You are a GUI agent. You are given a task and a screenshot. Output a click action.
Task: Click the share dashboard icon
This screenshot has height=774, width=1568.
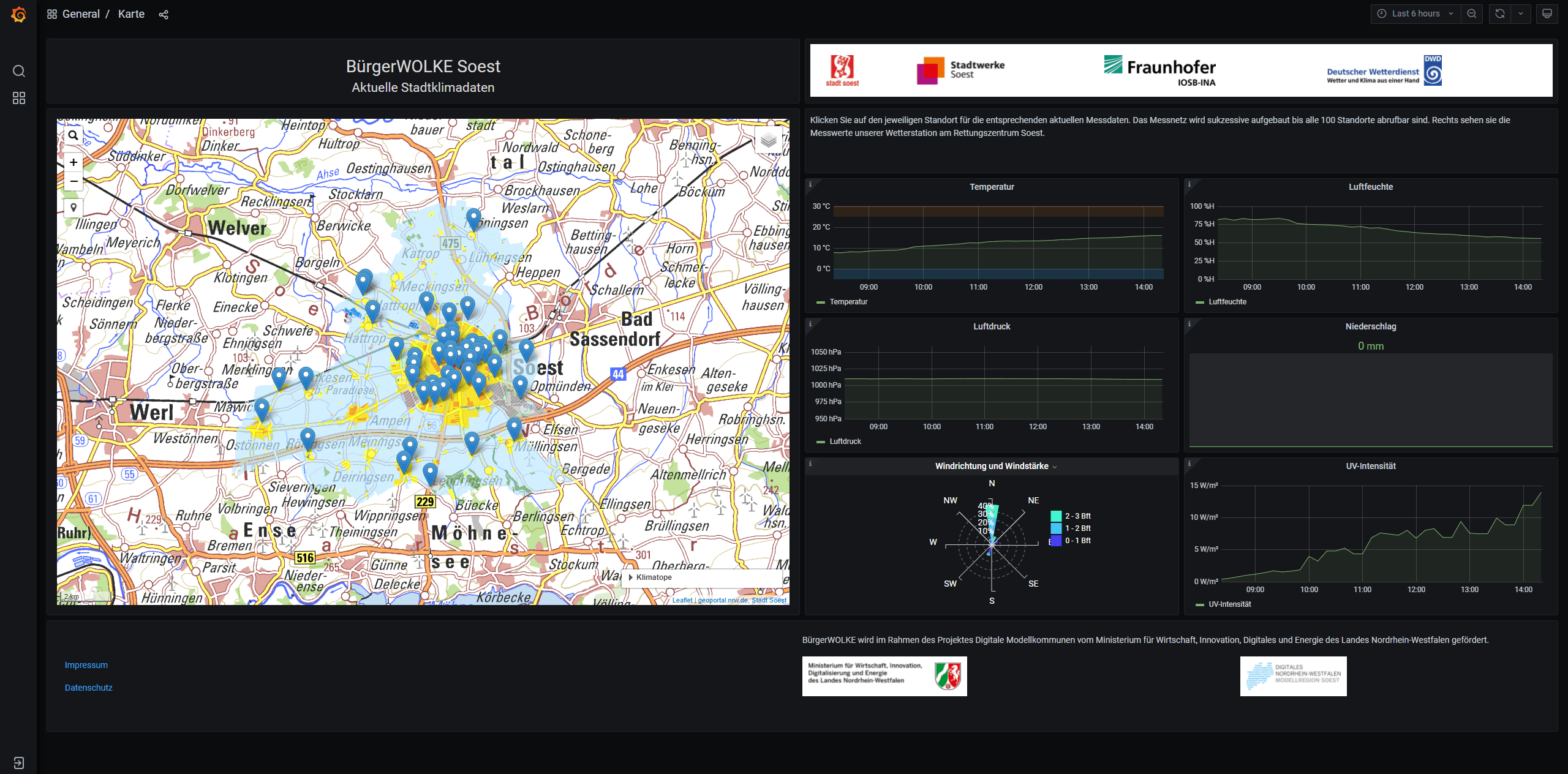click(x=164, y=15)
